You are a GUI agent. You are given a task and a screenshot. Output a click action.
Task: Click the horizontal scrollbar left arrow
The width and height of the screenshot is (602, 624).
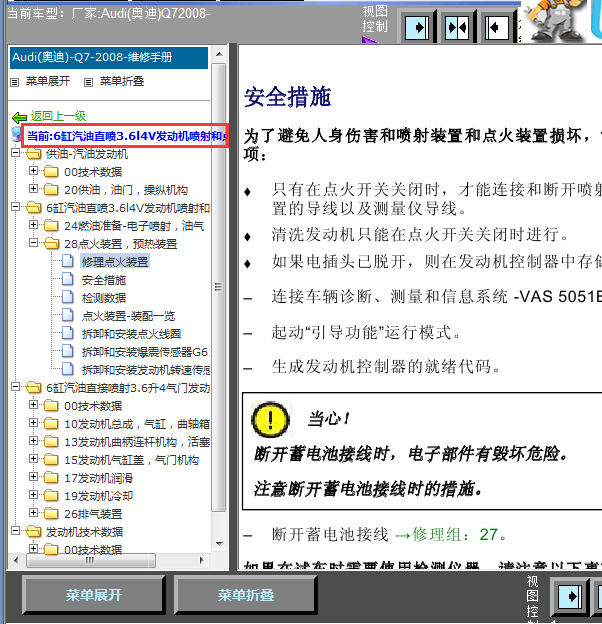coord(16,560)
